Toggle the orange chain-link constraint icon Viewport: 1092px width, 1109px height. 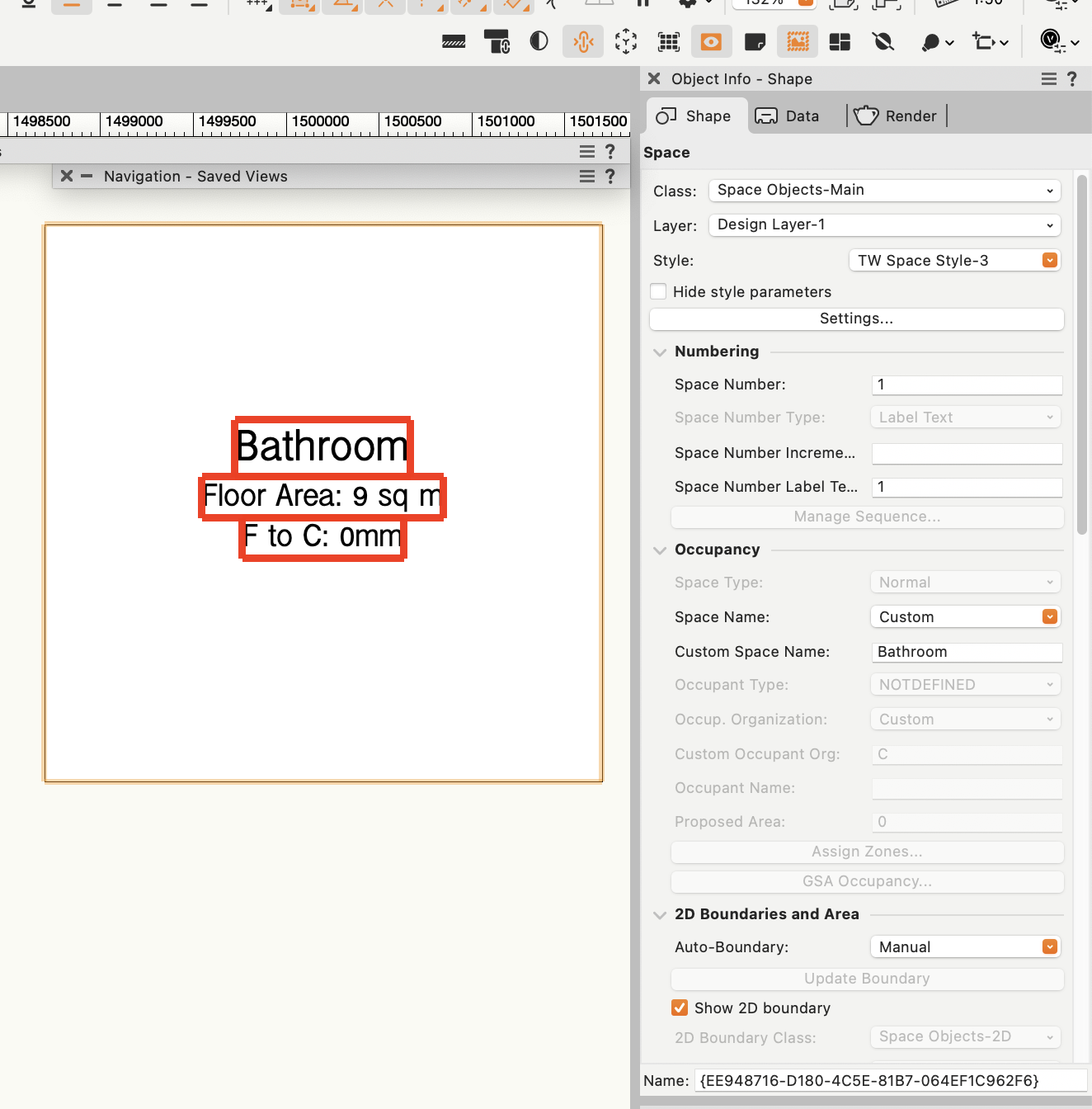point(583,41)
